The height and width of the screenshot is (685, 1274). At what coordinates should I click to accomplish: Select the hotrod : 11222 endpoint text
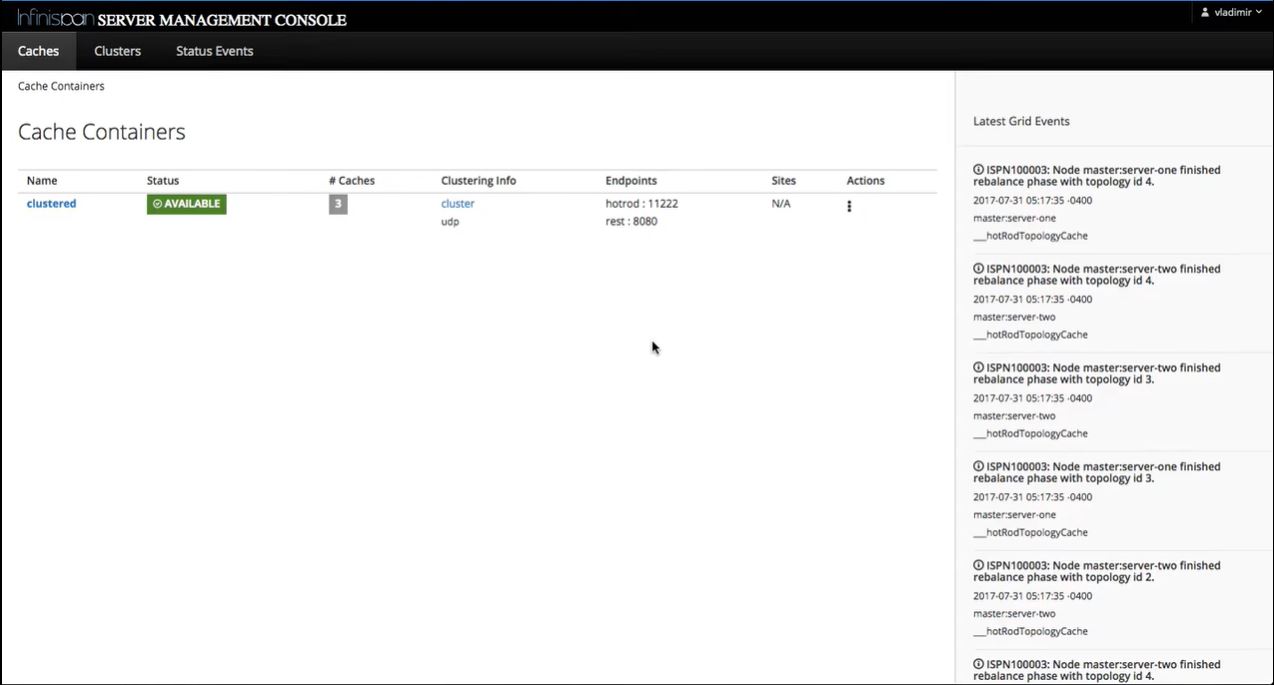642,203
